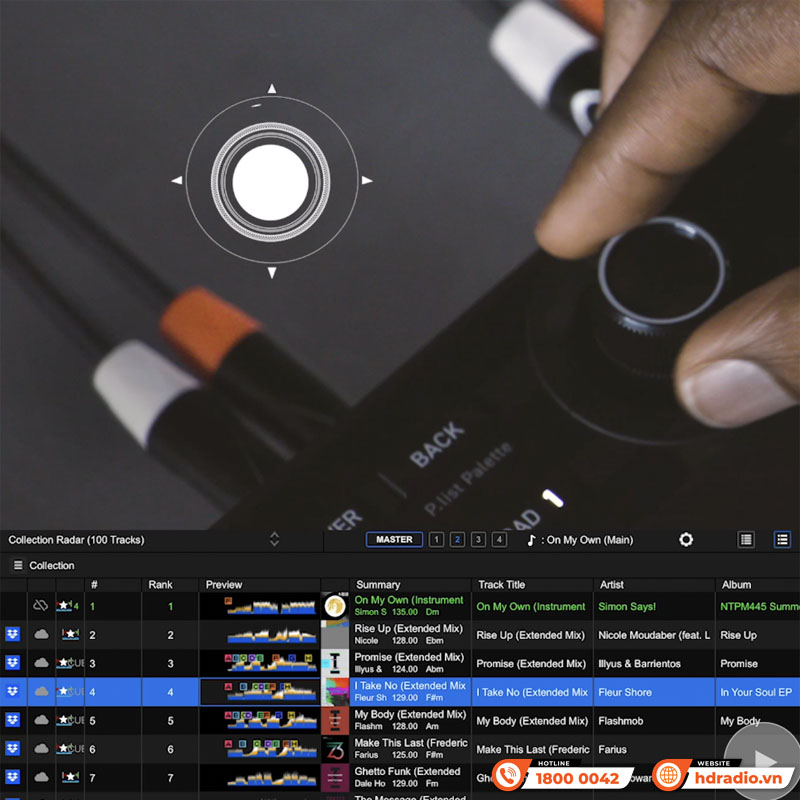
Task: Sort by the Artist column header
Action: (x=612, y=585)
